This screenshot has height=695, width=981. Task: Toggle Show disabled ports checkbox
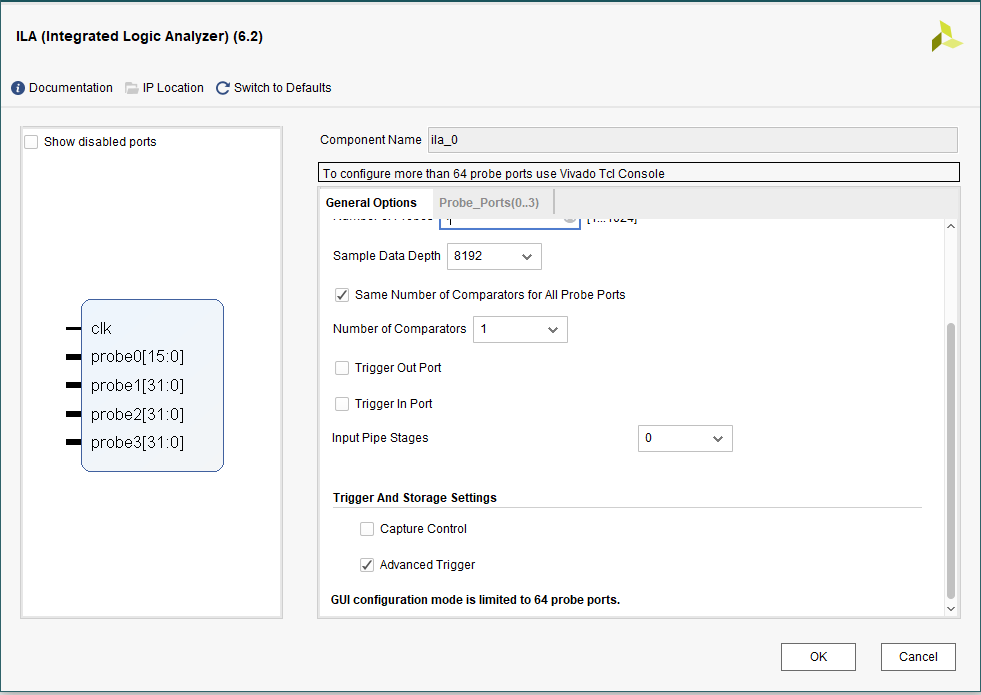(31, 142)
